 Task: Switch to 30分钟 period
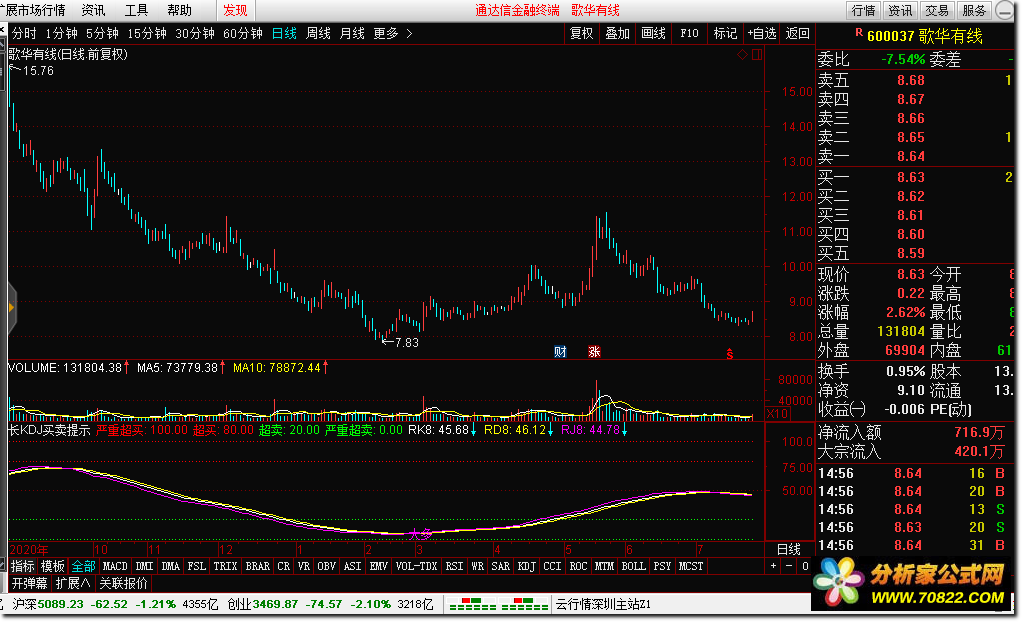(x=195, y=33)
